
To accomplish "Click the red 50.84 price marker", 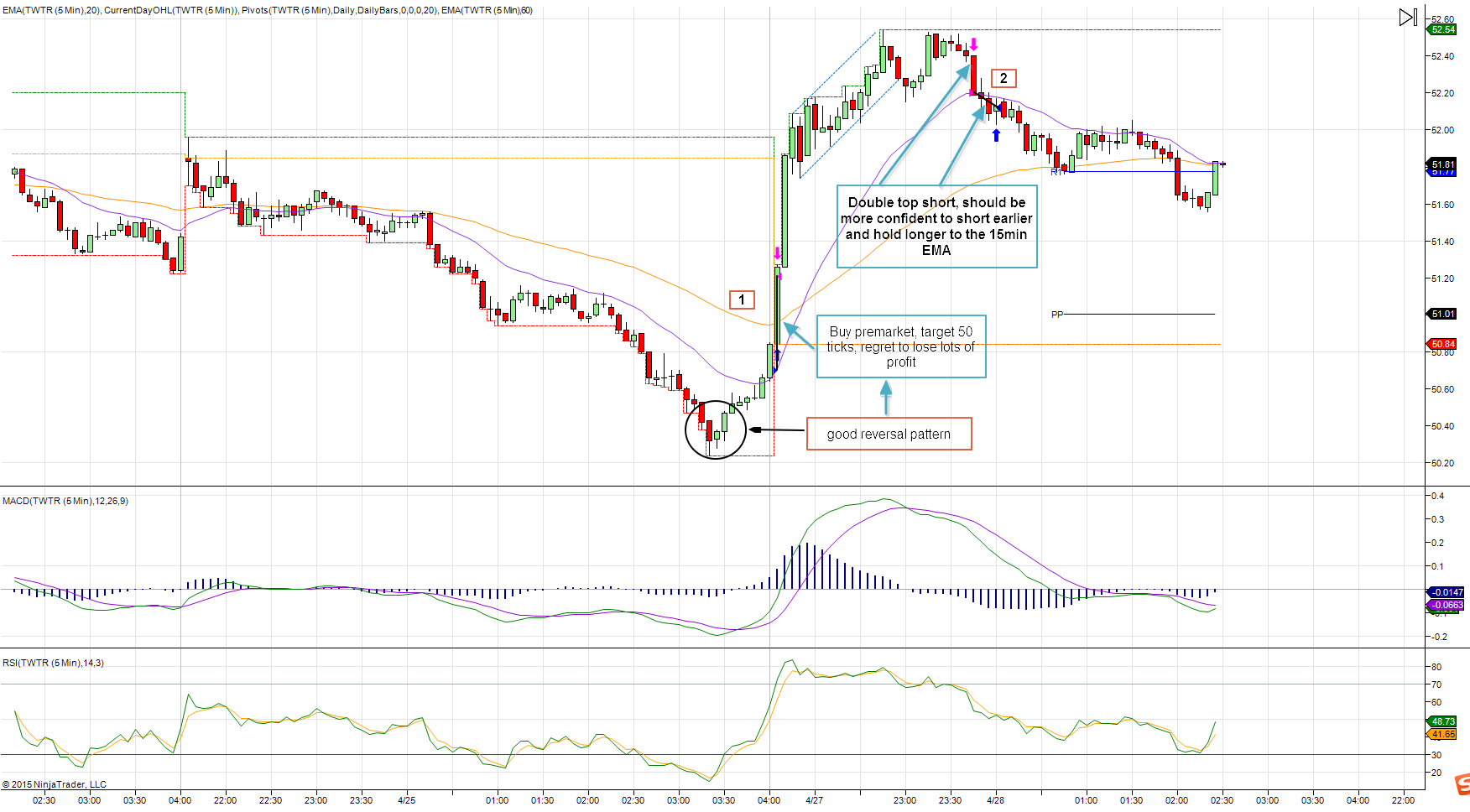I will (x=1442, y=344).
